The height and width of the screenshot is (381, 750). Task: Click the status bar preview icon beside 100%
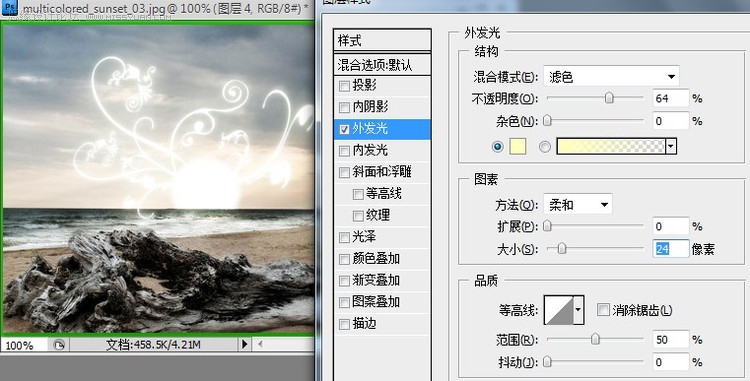(59, 345)
